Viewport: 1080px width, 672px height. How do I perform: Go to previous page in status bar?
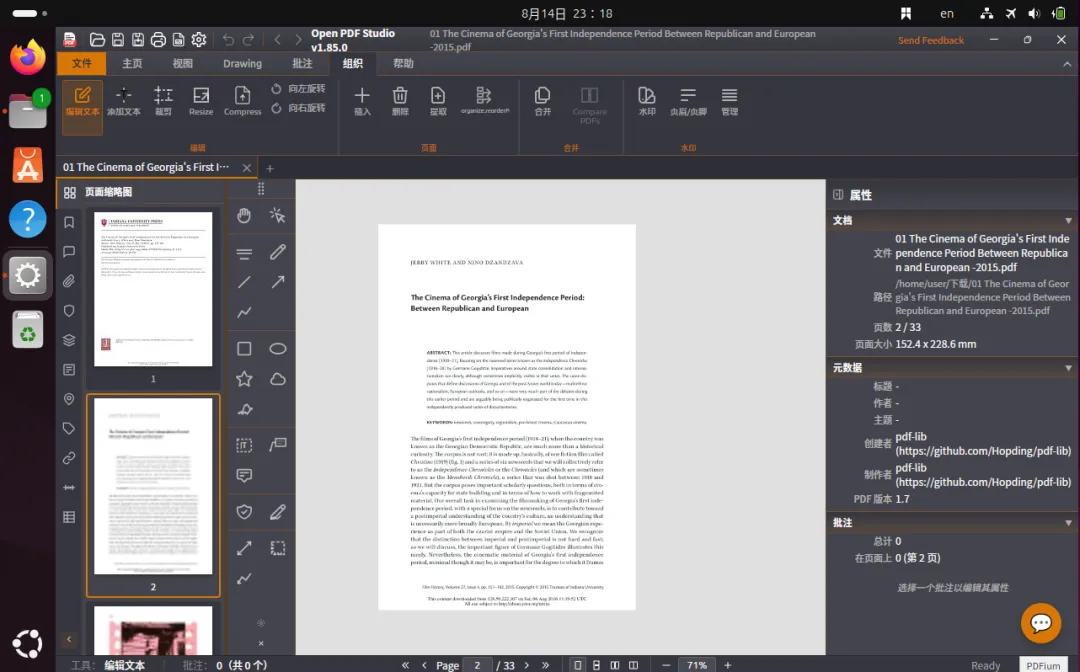click(424, 665)
